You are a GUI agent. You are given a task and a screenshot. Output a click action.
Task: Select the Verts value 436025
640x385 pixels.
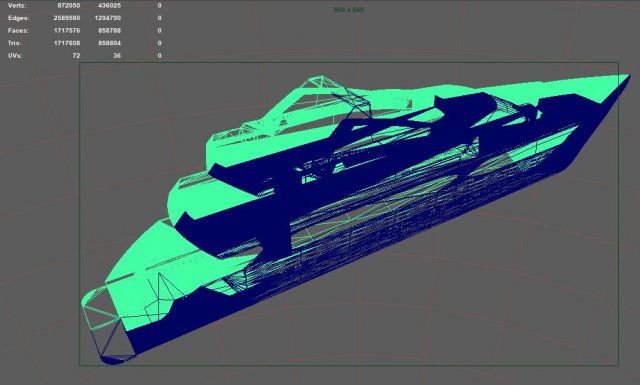tap(109, 6)
